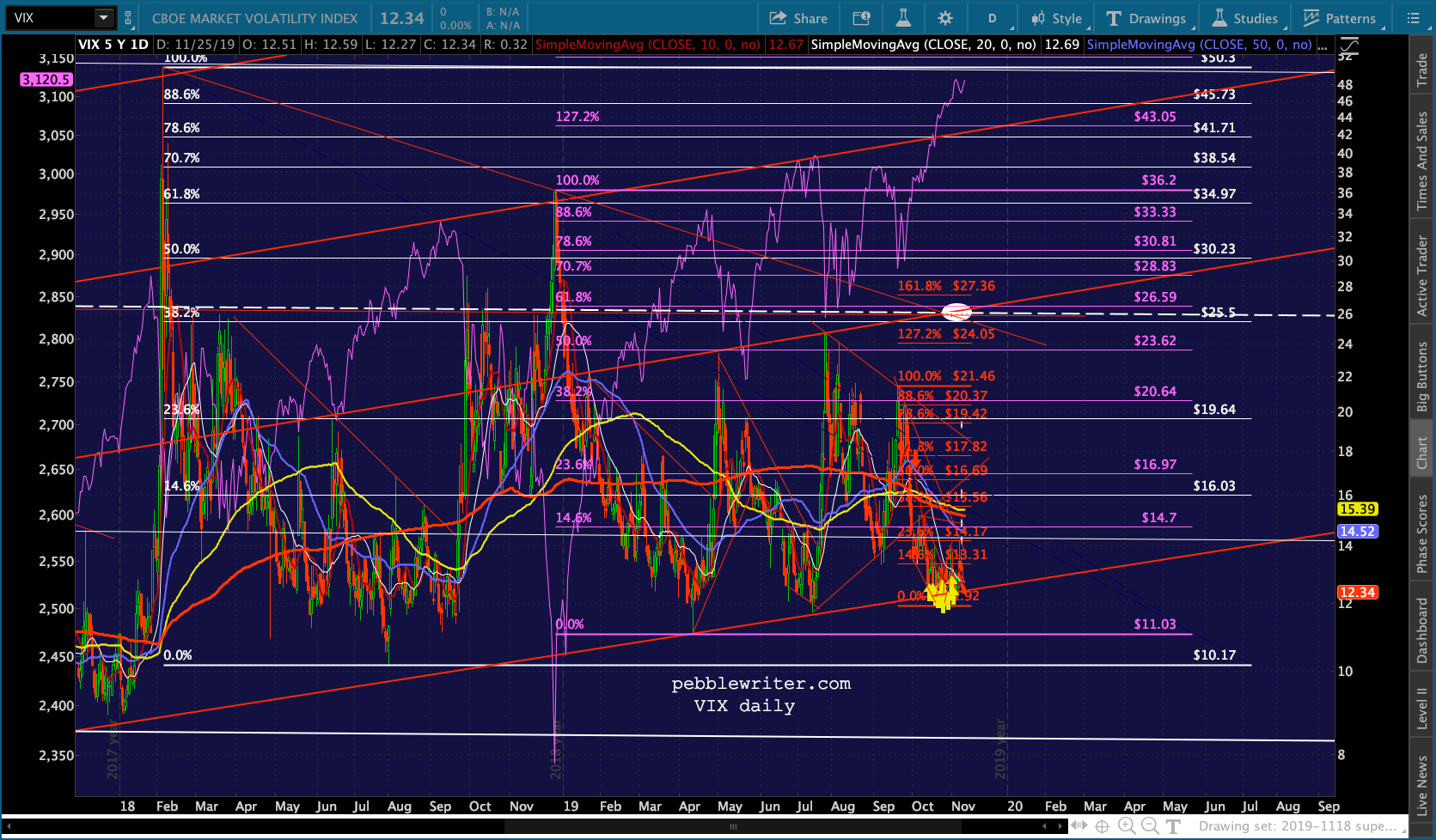The image size is (1436, 840).
Task: Open the Patterns menu
Action: tap(1340, 18)
